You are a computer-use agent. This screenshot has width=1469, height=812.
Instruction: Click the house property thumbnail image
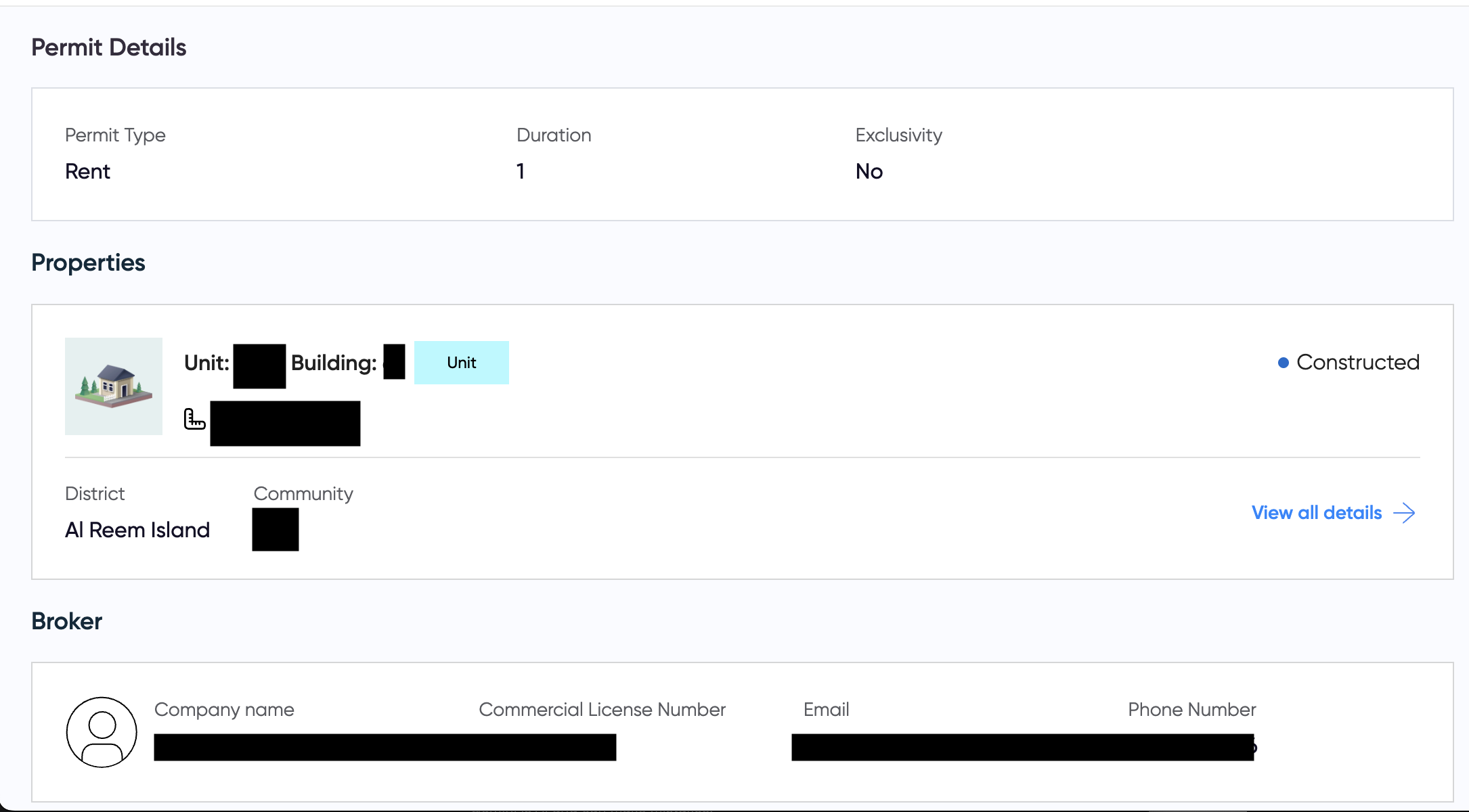pyautogui.click(x=114, y=386)
